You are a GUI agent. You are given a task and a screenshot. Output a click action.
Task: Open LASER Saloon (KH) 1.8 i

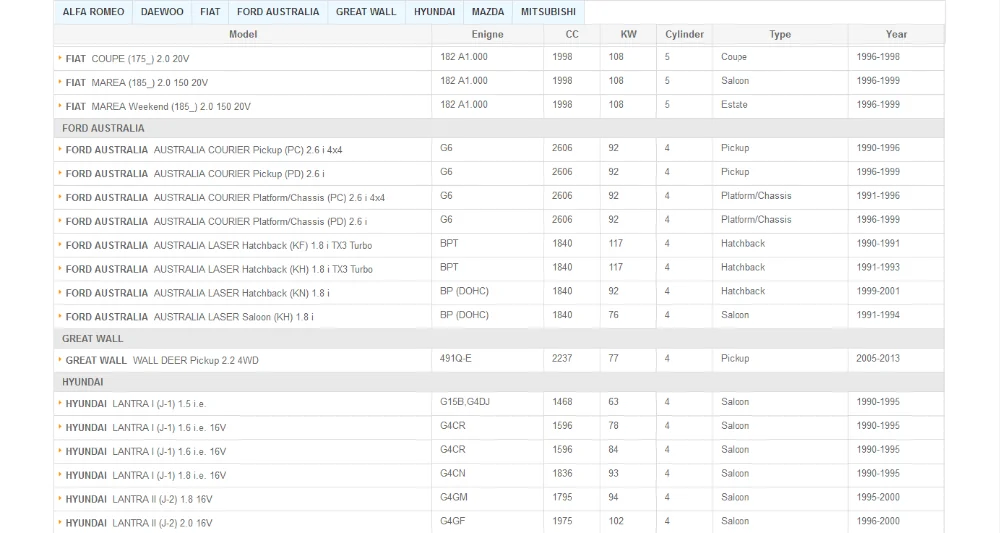tap(189, 317)
